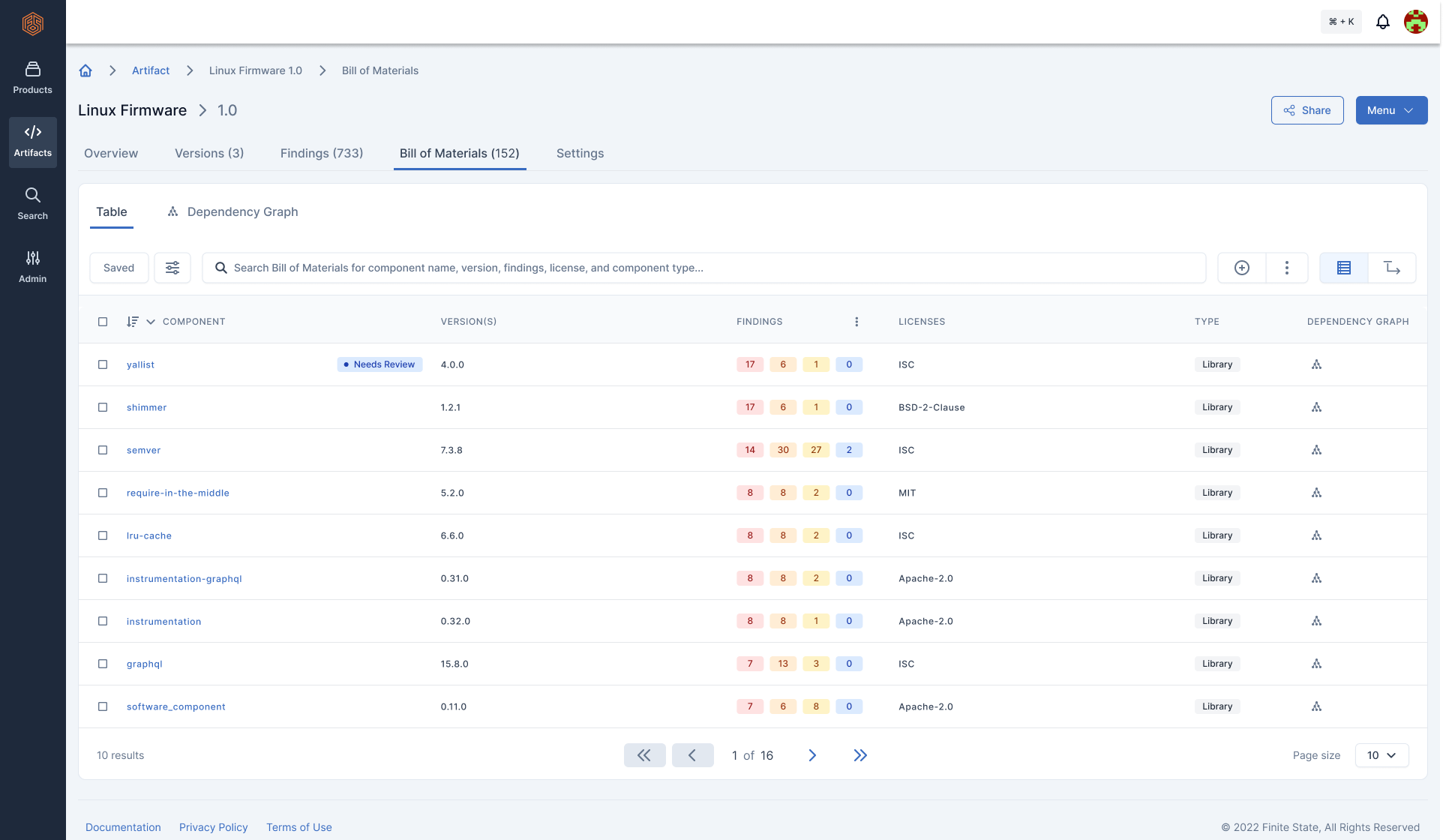Check the shimmer row checkbox

[103, 407]
